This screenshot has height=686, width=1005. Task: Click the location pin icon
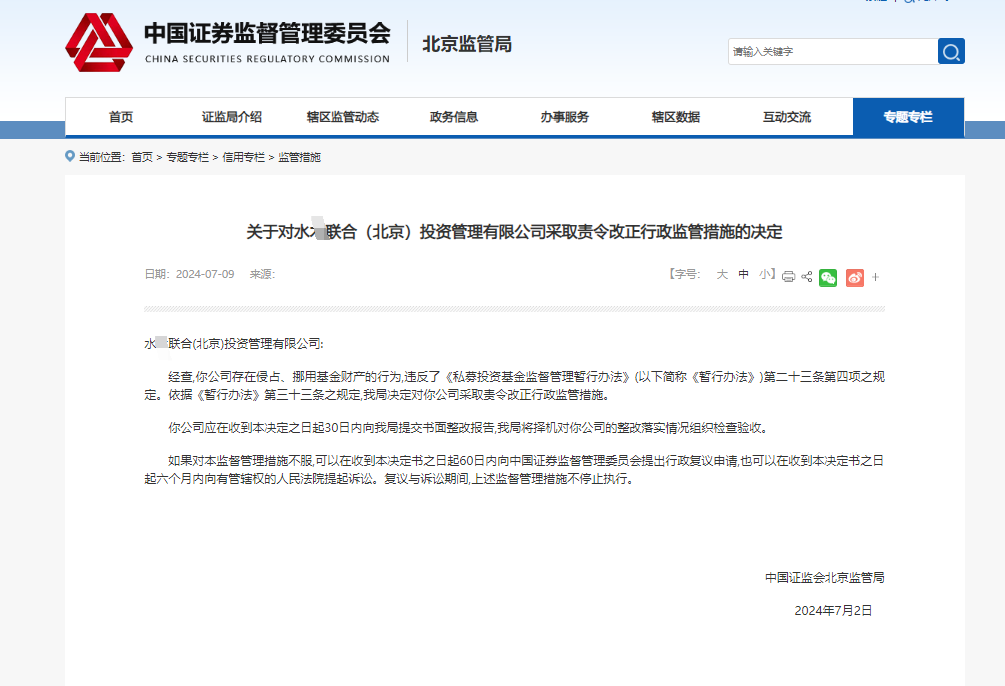(x=69, y=156)
